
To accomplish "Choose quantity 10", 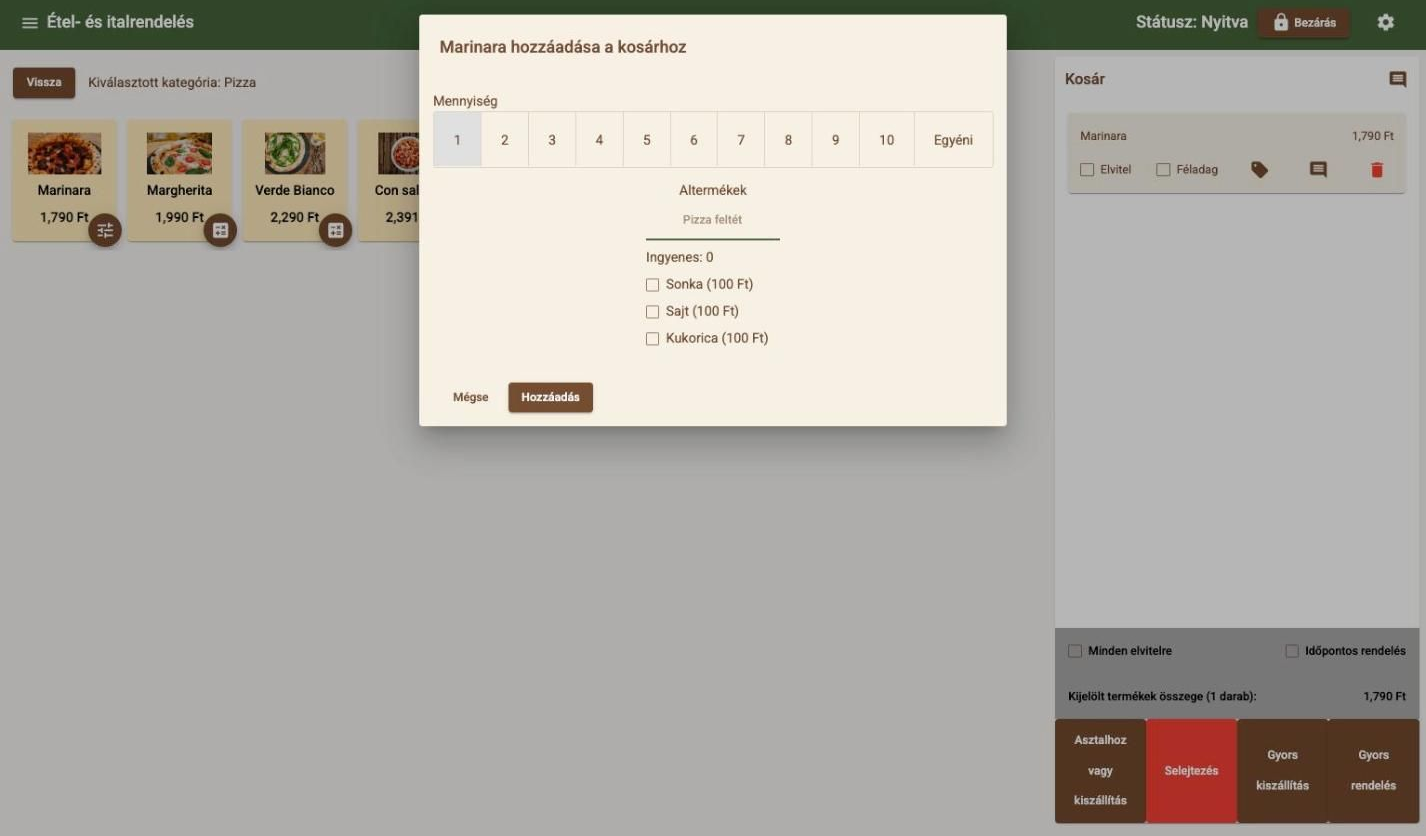I will [x=886, y=139].
